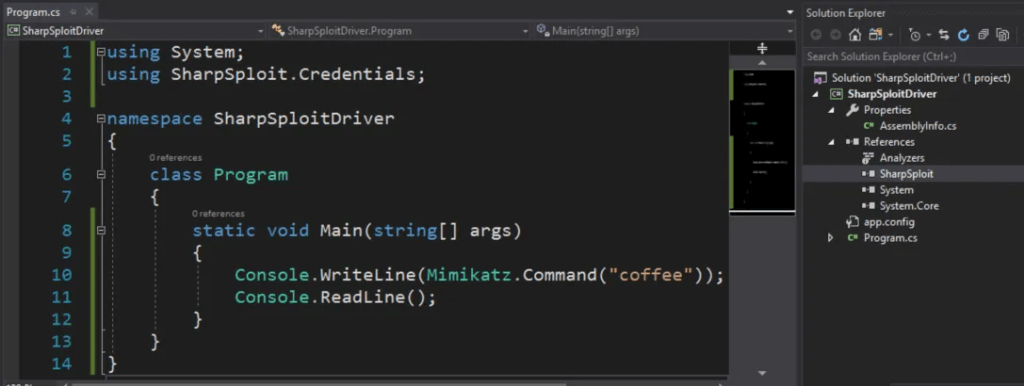Viewport: 1024px width, 386px height.
Task: Collapse the SharpSploitDriver project tree arrow
Action: point(815,94)
